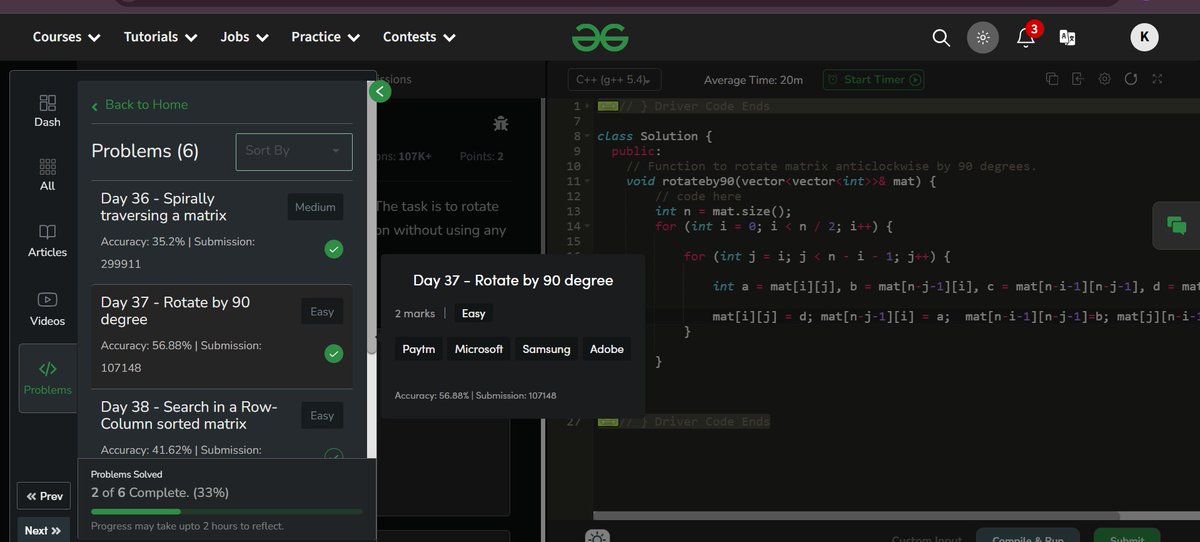Open the Sort By dropdown

(294, 151)
